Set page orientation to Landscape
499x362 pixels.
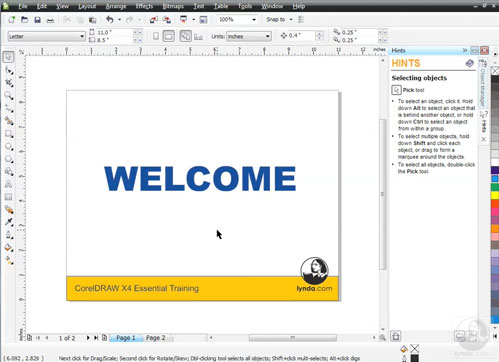[169, 36]
